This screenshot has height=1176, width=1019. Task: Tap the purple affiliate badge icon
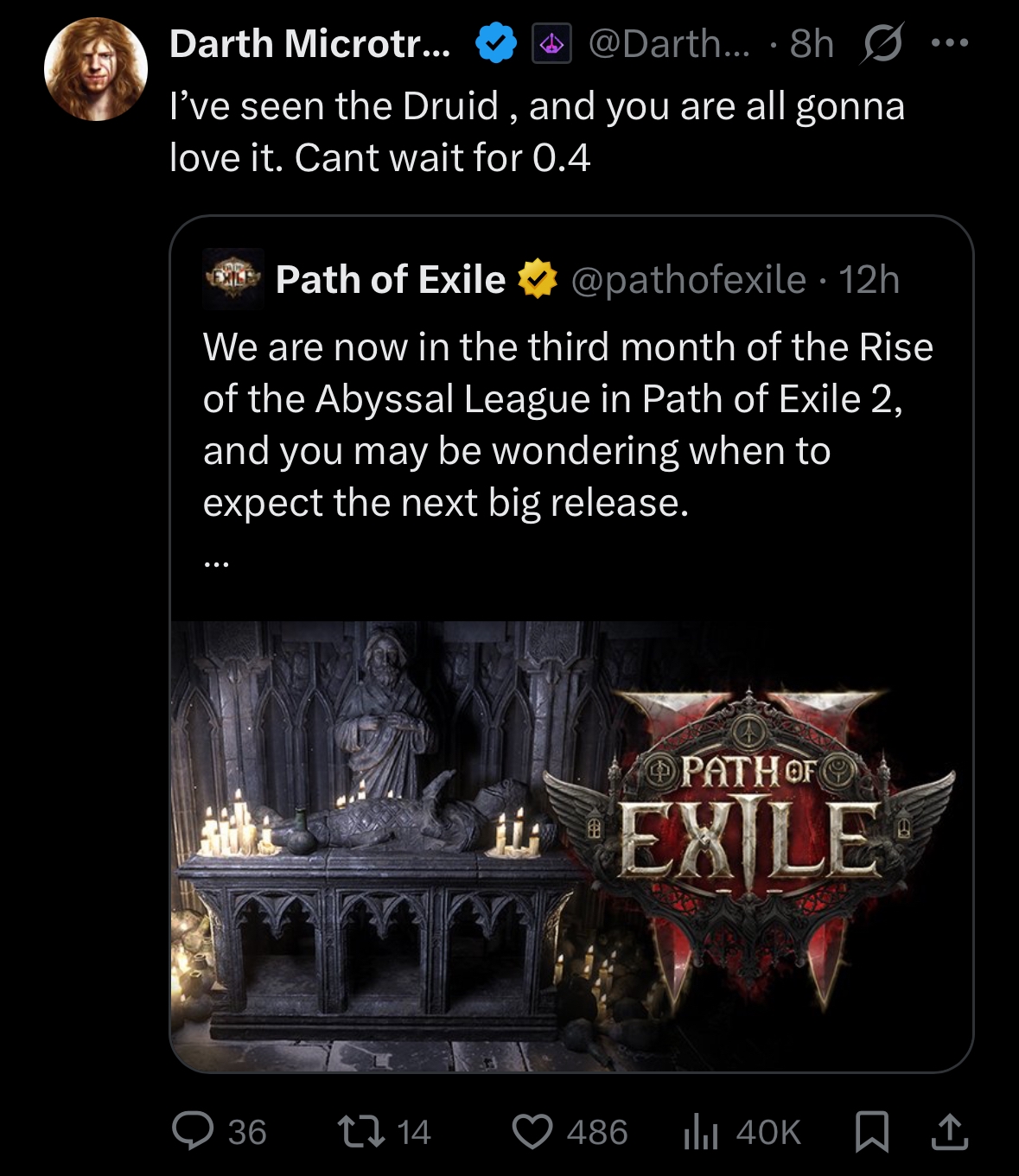pyautogui.click(x=551, y=43)
